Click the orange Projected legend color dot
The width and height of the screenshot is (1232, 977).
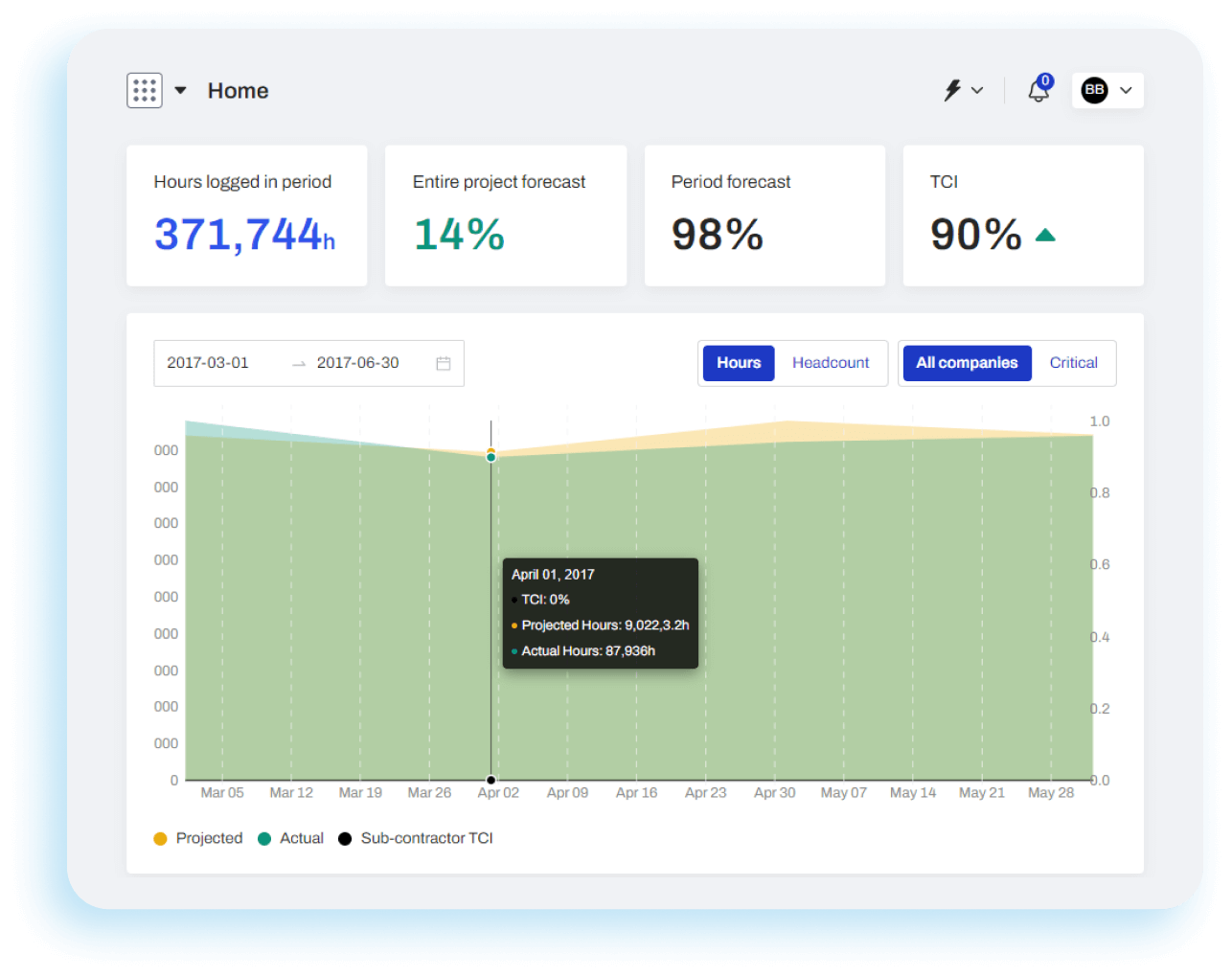(x=159, y=838)
